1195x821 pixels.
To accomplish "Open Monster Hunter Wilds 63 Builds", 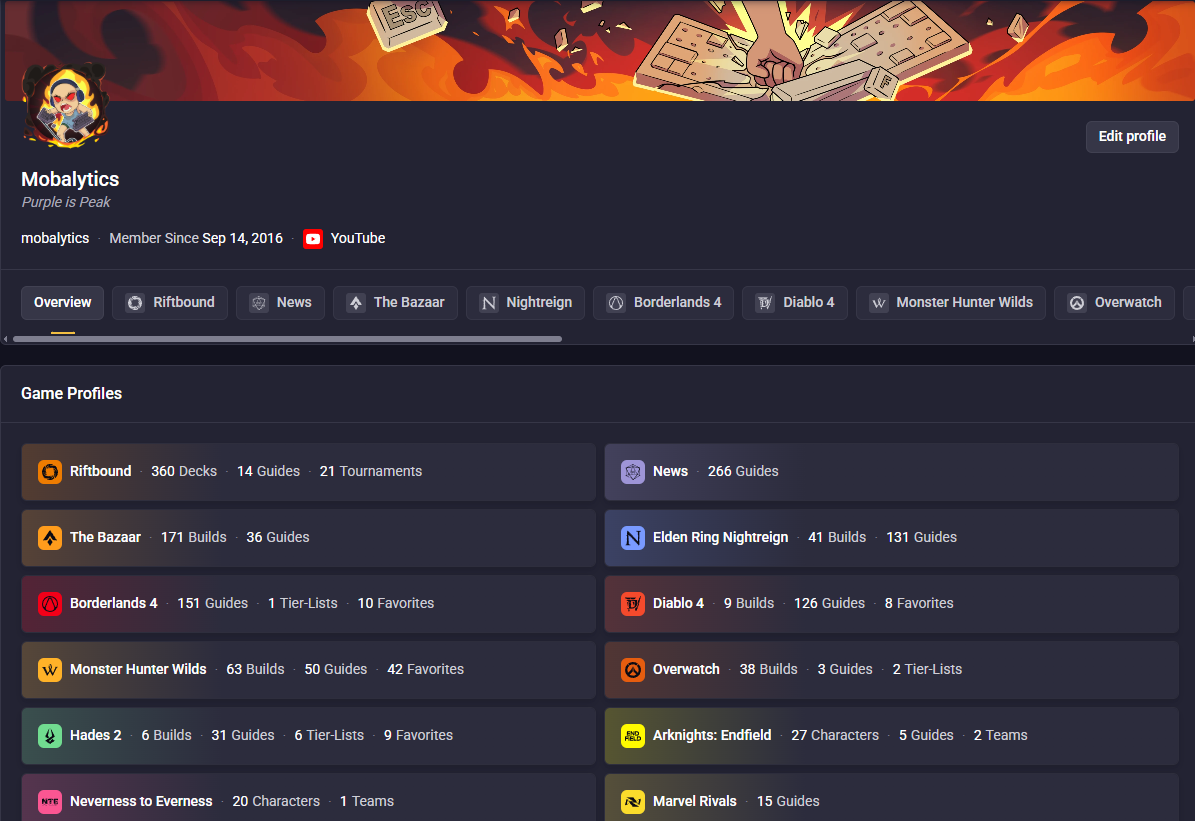I will [x=255, y=669].
